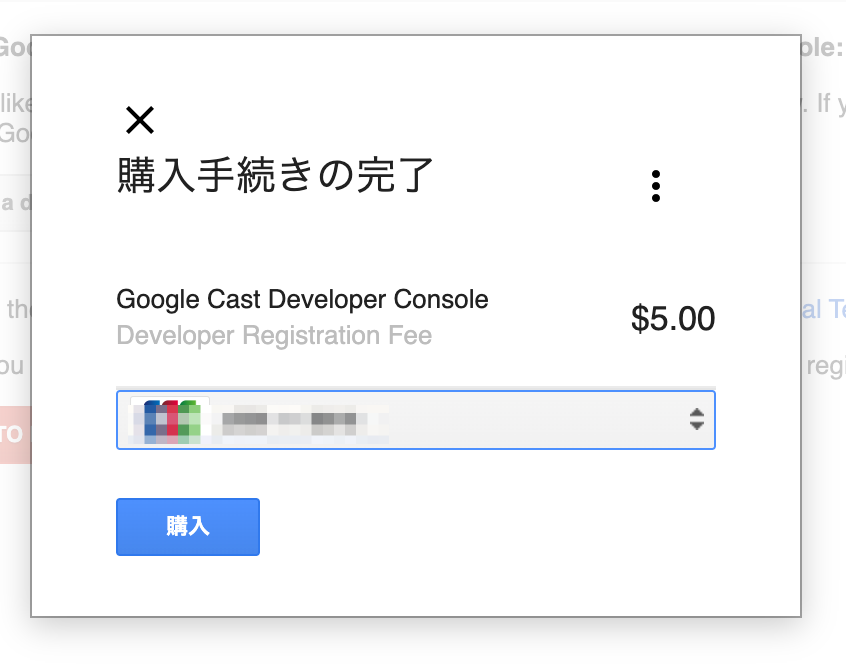
Task: Click the $5.00 price amount
Action: point(673,318)
